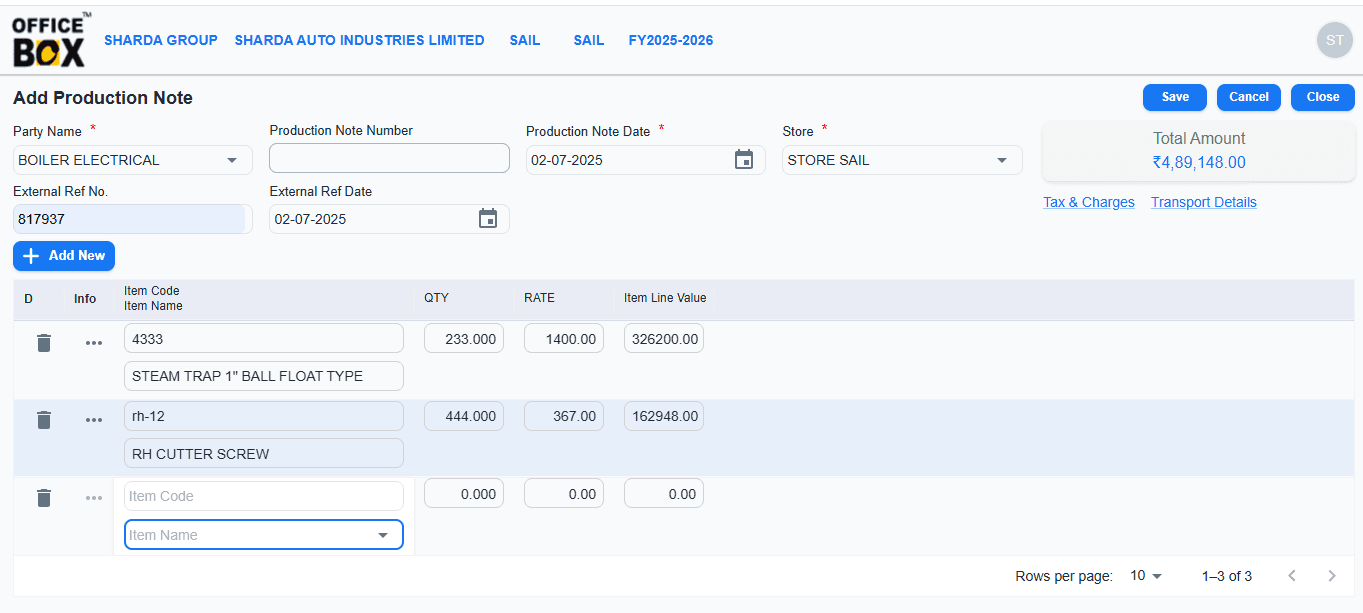Click the RATE column header

(x=539, y=298)
